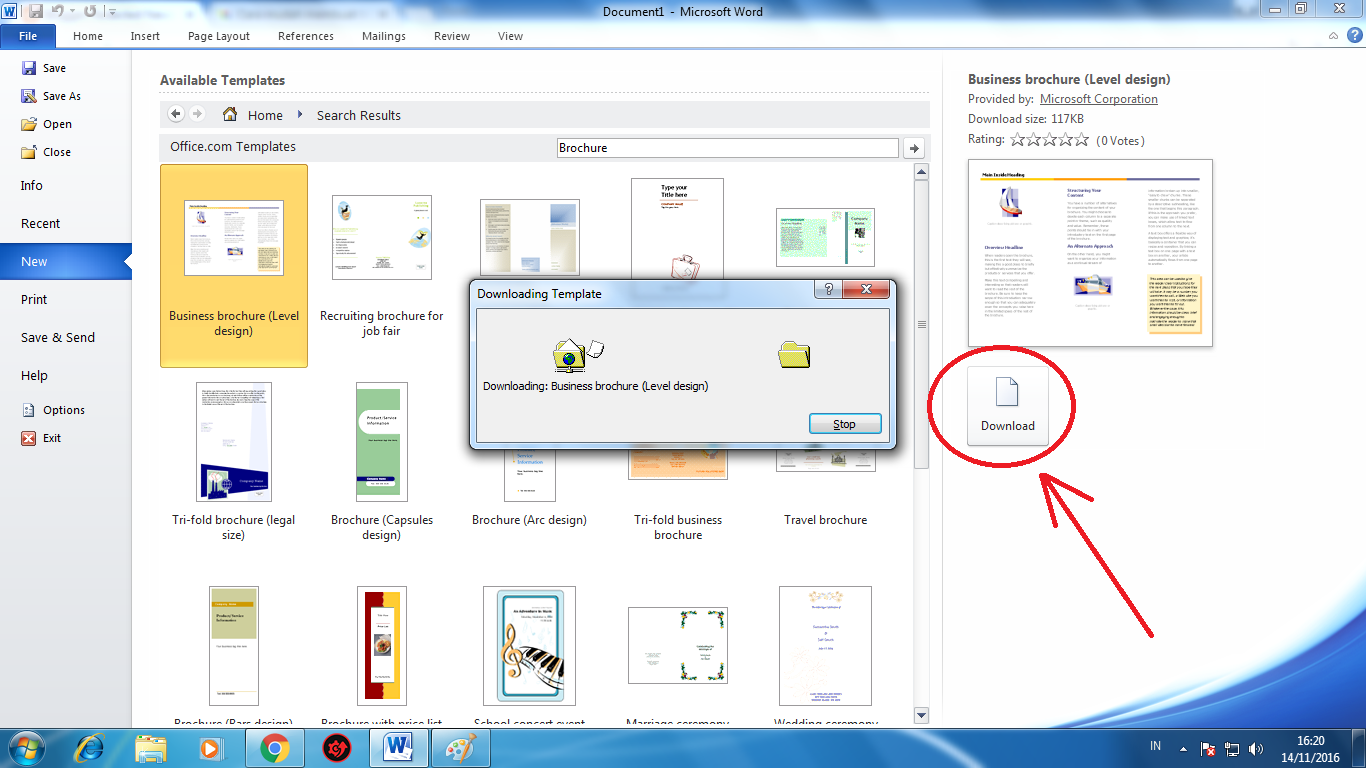
Task: Click Stop in the Downloading Template dialog
Action: [845, 424]
